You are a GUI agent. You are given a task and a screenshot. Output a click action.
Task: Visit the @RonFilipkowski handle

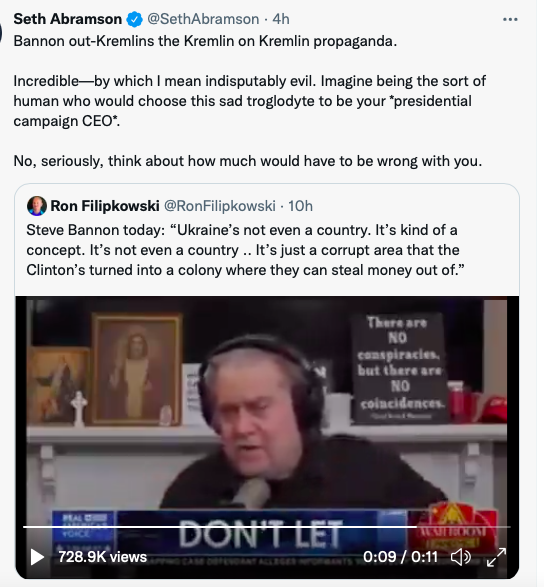point(220,206)
